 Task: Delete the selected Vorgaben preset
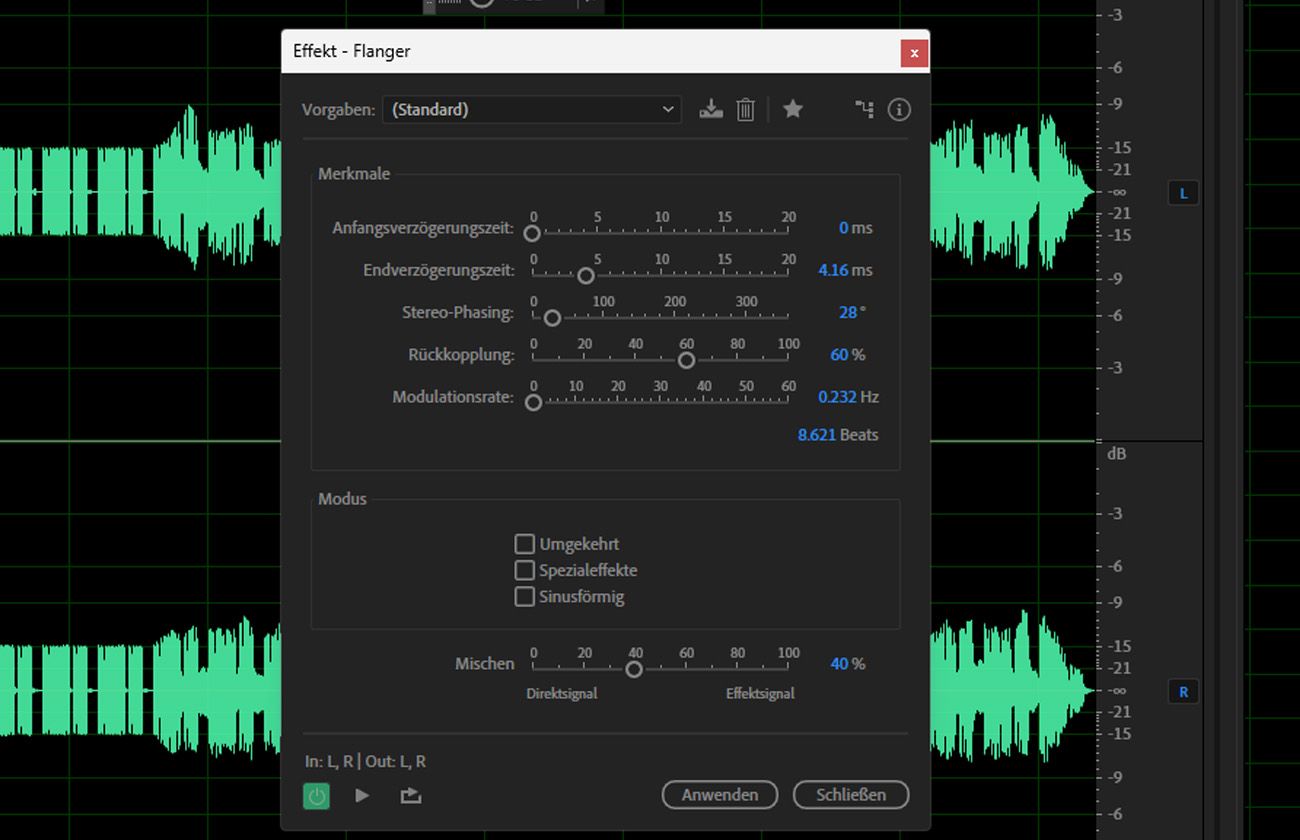(x=744, y=110)
